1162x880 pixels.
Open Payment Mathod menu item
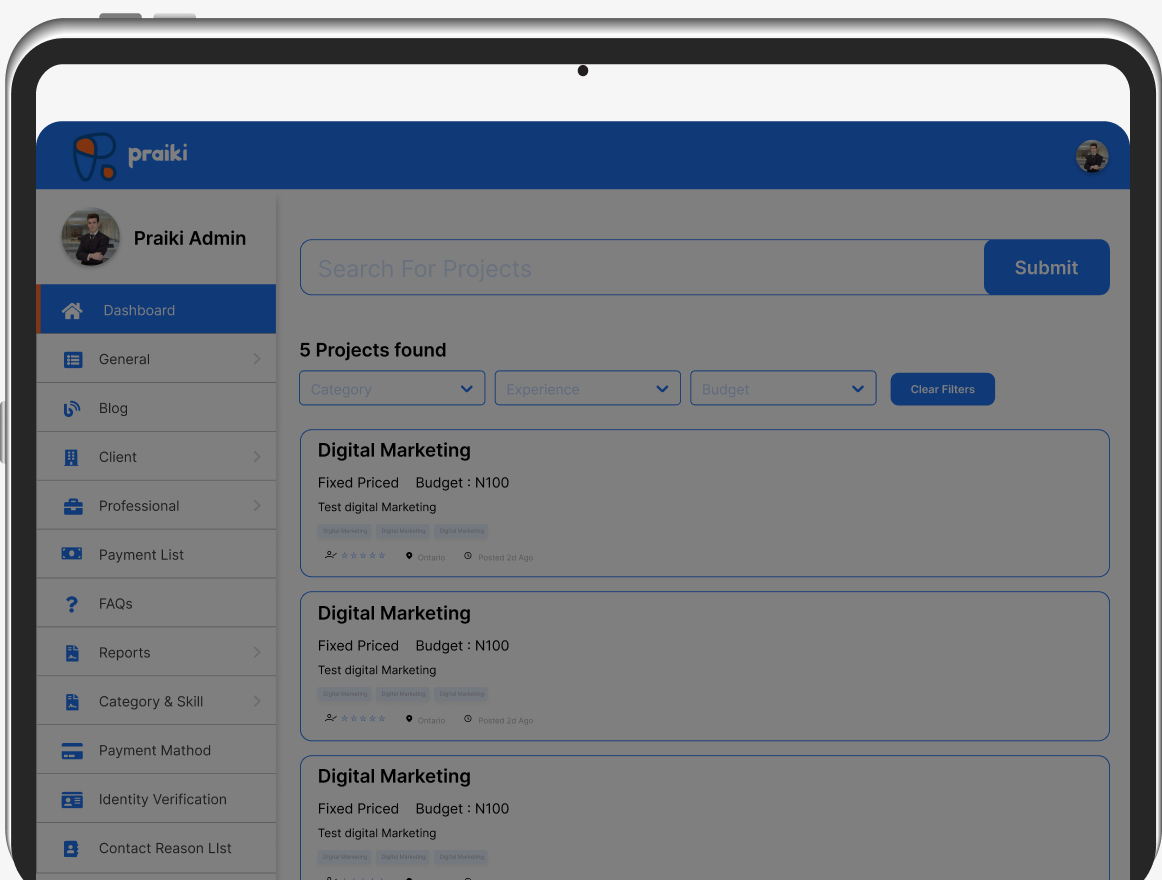click(x=156, y=750)
